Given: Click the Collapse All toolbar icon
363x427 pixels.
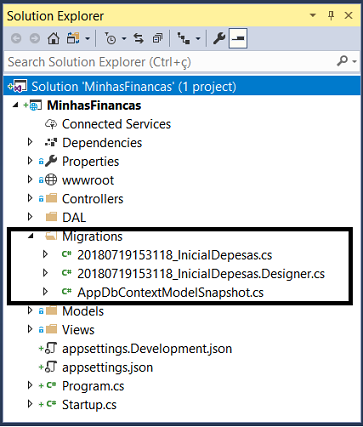Looking at the screenshot, I should pyautogui.click(x=157, y=39).
